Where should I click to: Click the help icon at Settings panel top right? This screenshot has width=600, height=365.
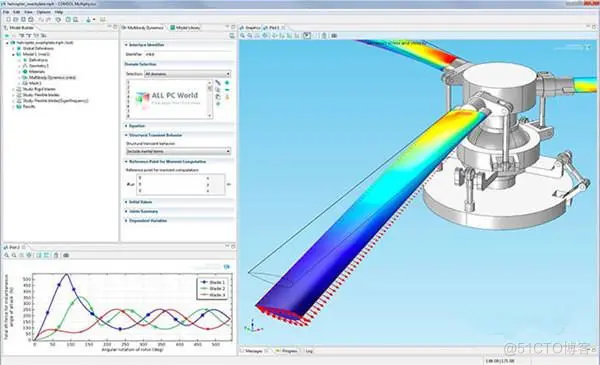[232, 36]
